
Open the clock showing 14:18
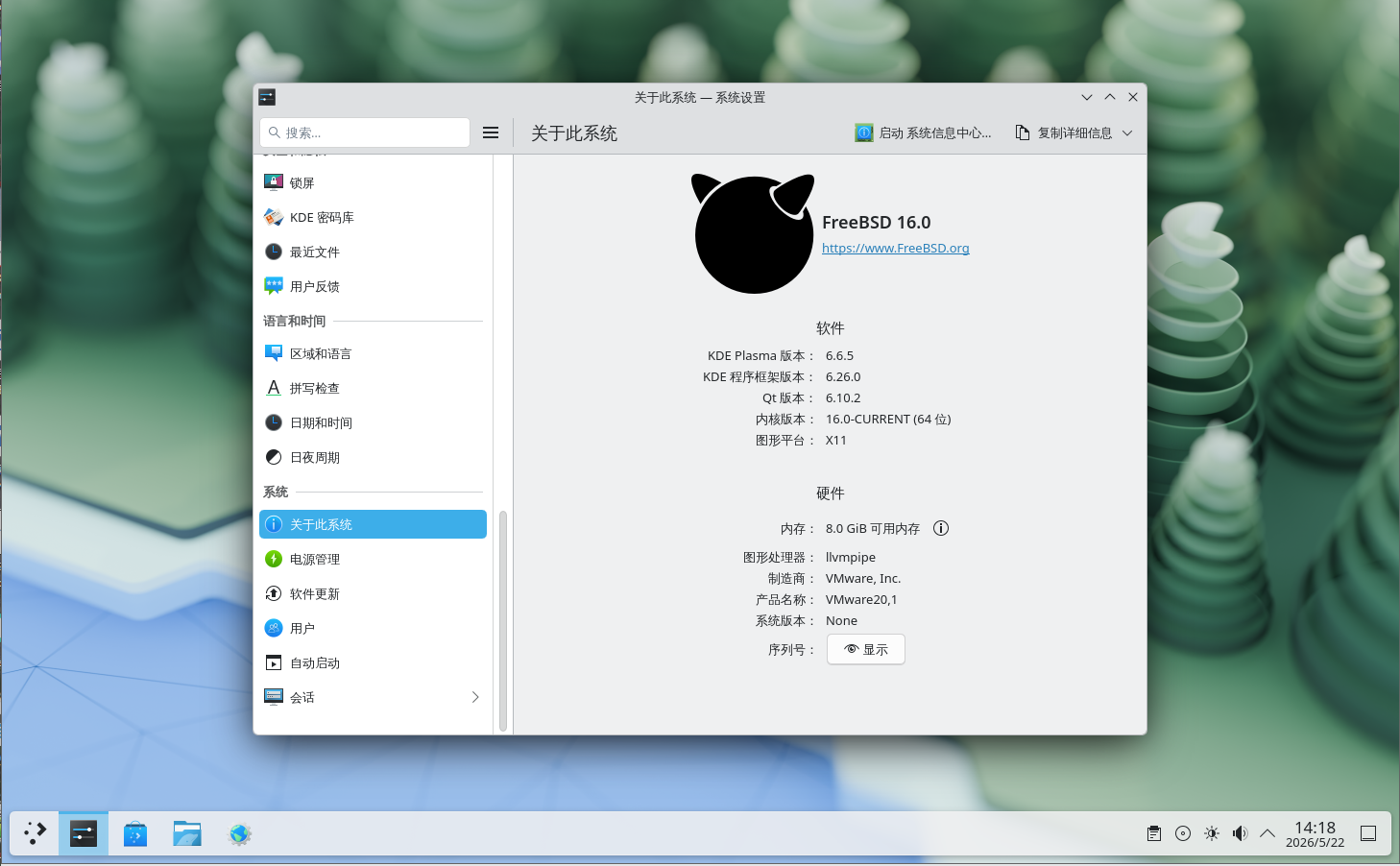pos(1315,833)
